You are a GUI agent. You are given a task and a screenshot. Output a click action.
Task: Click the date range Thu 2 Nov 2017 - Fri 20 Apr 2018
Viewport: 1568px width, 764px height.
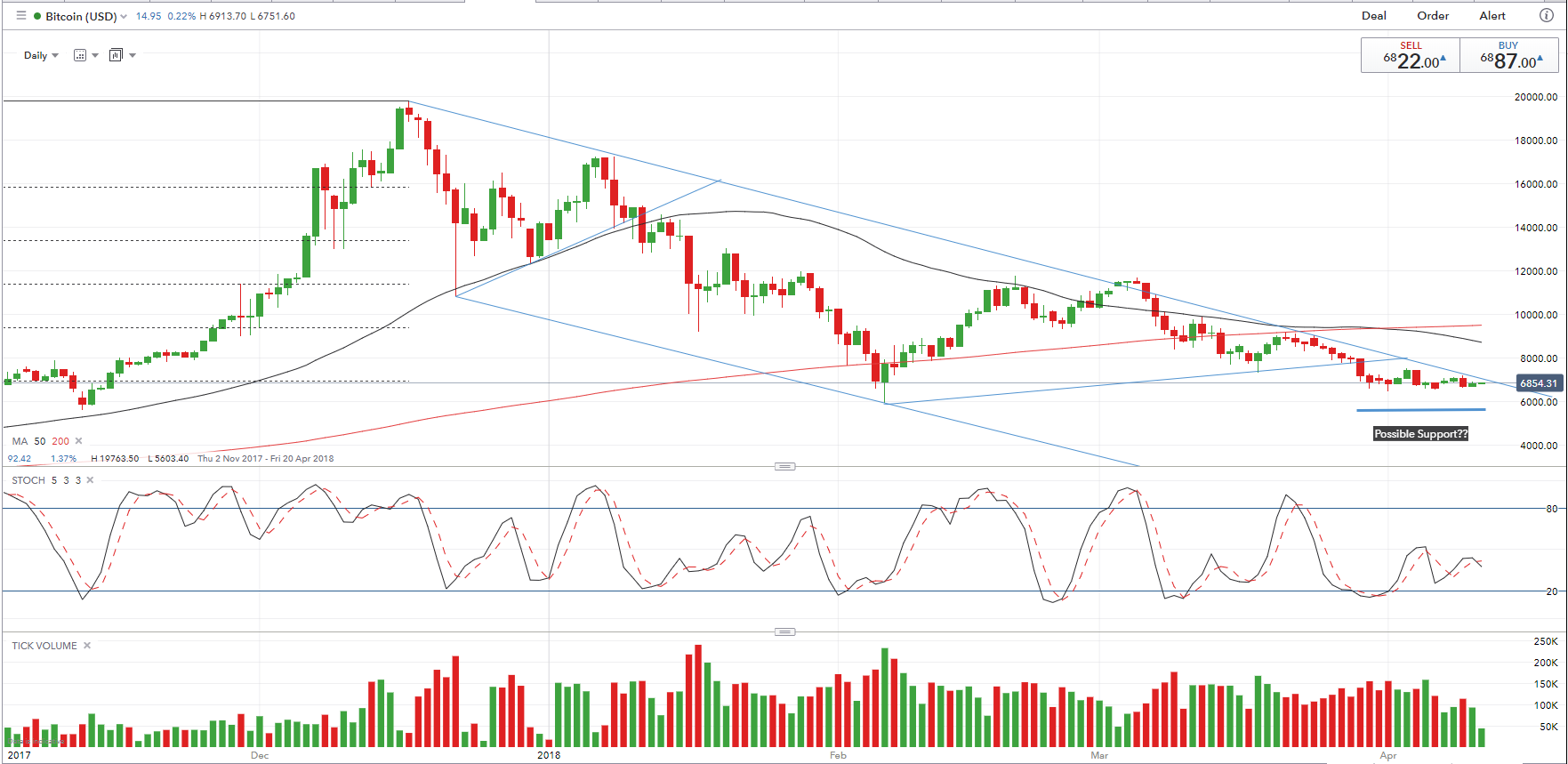tap(265, 459)
